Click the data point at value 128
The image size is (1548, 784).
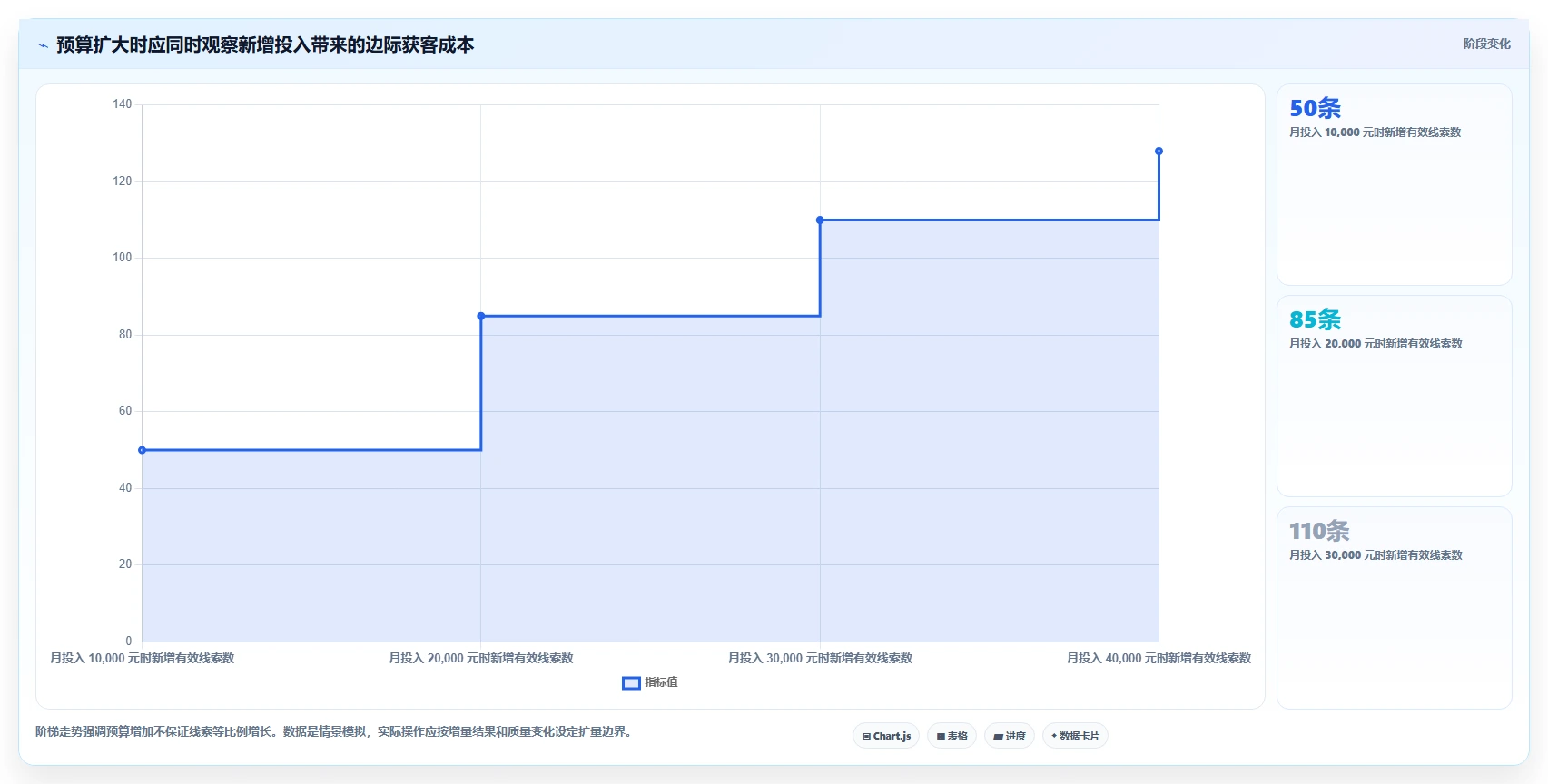point(1159,151)
